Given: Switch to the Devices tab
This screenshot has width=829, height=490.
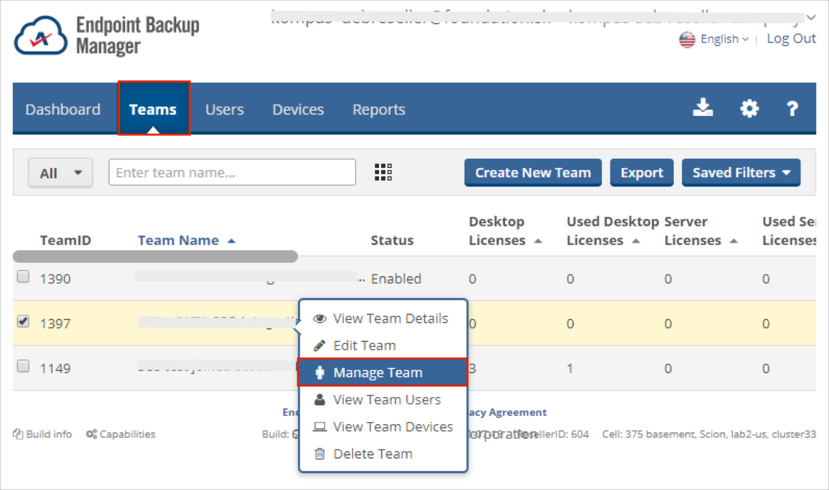Looking at the screenshot, I should tap(298, 109).
